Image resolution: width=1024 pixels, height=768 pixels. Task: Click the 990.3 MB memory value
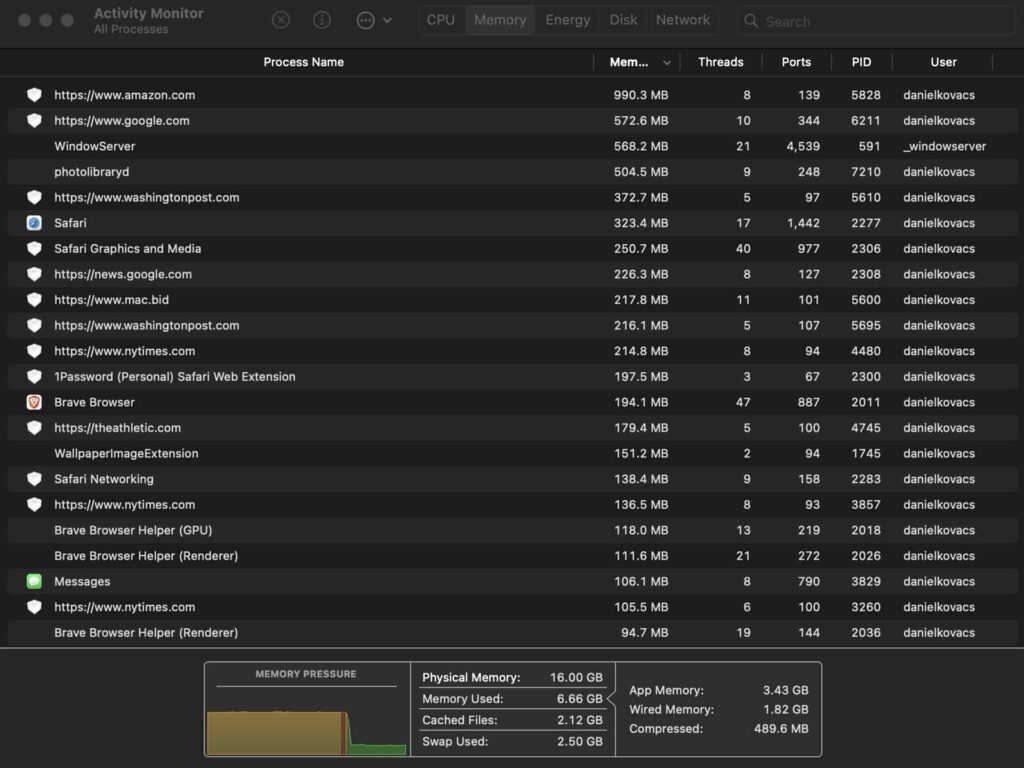[x=641, y=95]
